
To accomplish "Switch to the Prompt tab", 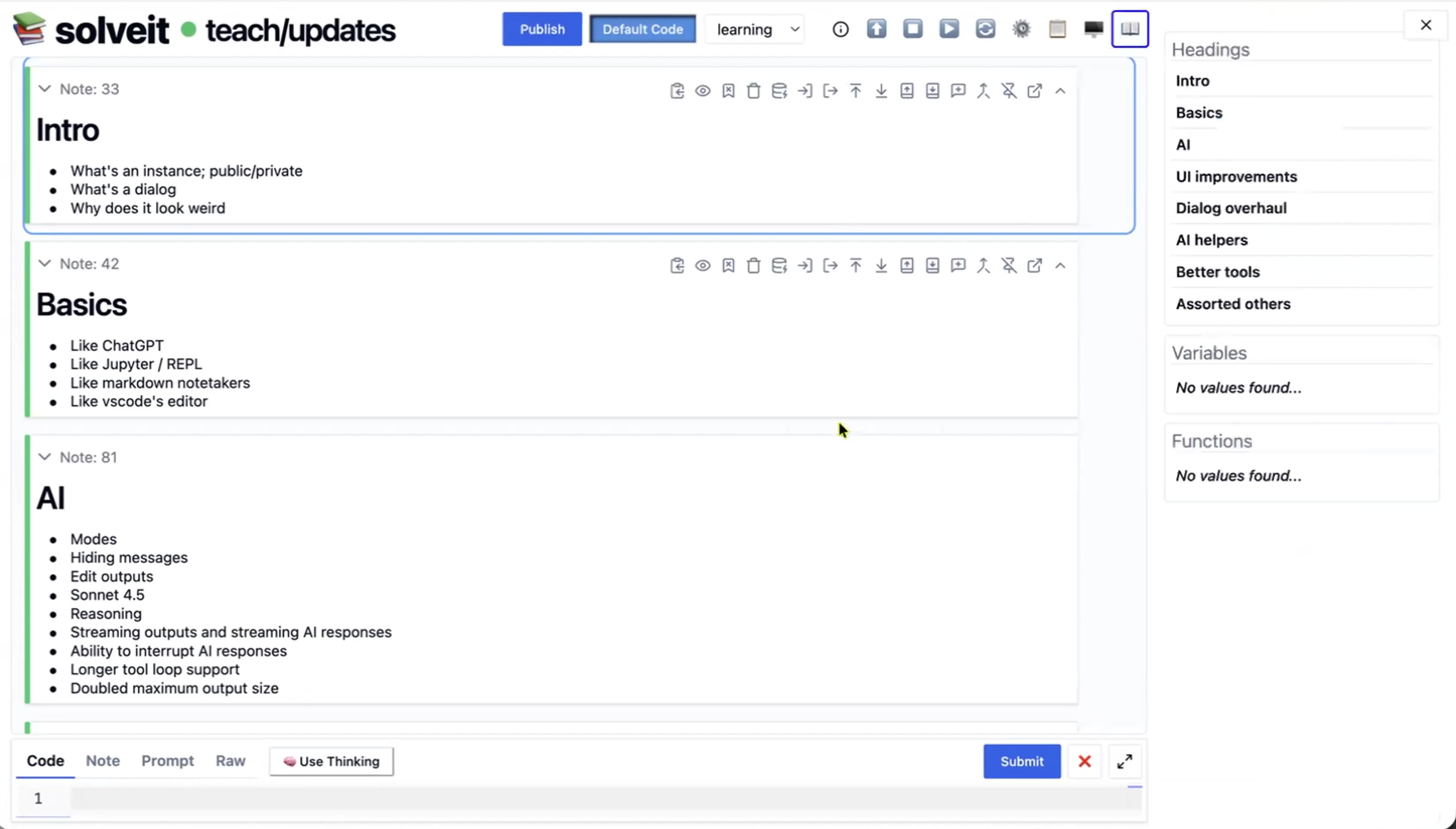I will pos(167,761).
